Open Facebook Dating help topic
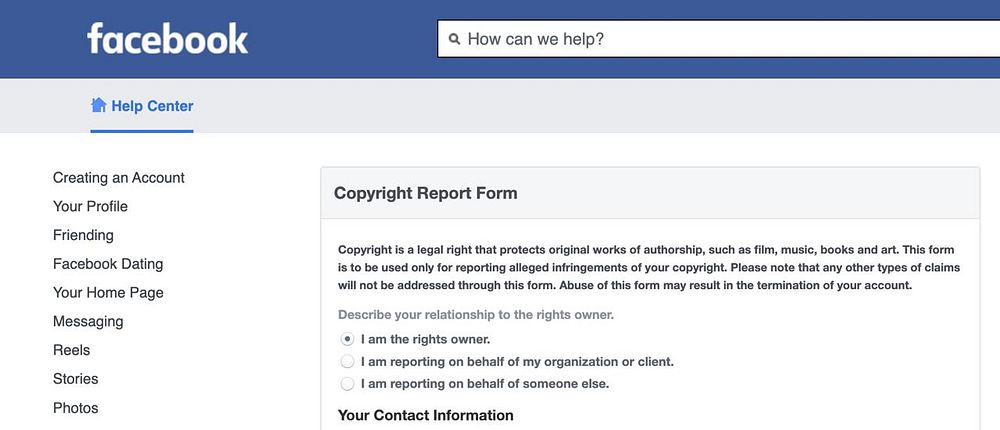This screenshot has height=430, width=1000. pyautogui.click(x=108, y=264)
